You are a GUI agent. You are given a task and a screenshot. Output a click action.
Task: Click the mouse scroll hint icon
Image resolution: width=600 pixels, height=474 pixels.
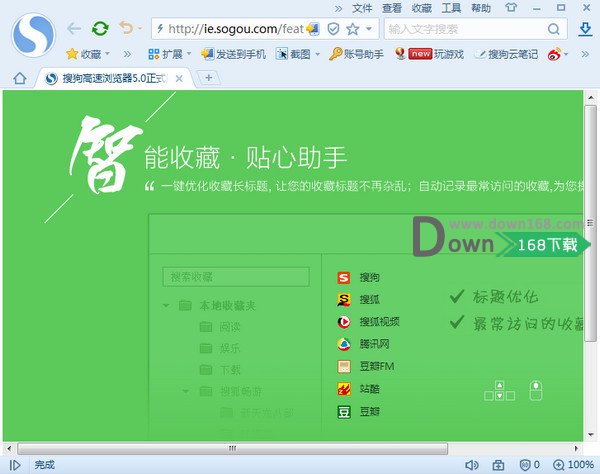pyautogui.click(x=536, y=391)
